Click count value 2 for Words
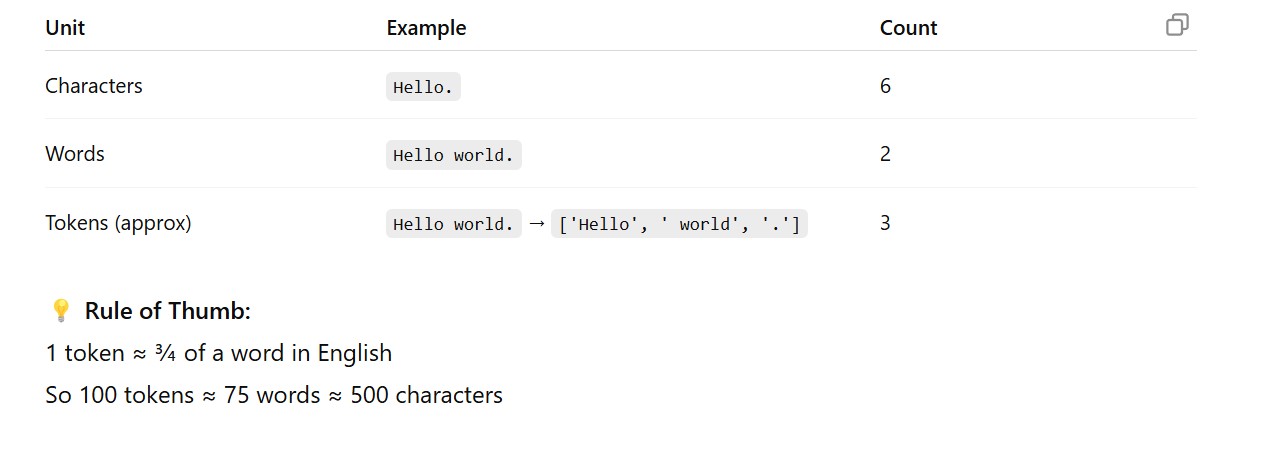Viewport: 1278px width, 457px height. 885,154
